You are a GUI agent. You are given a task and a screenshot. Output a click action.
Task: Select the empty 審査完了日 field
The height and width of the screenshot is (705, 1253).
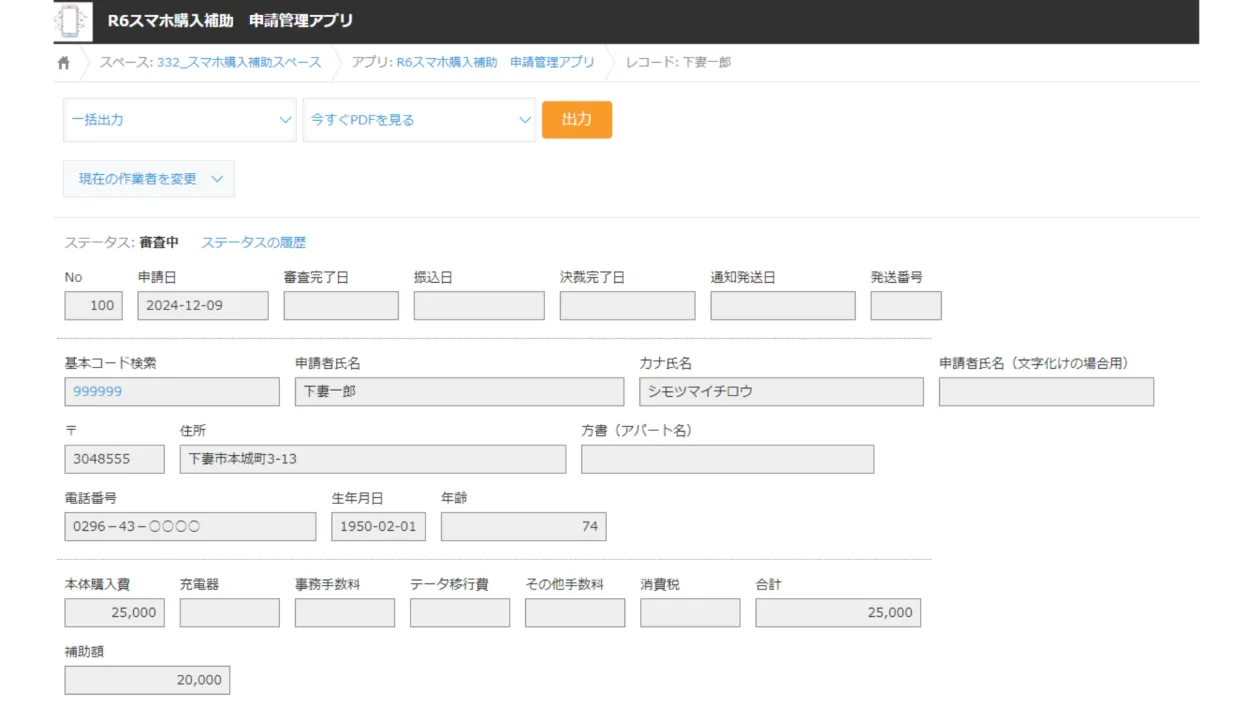[340, 306]
